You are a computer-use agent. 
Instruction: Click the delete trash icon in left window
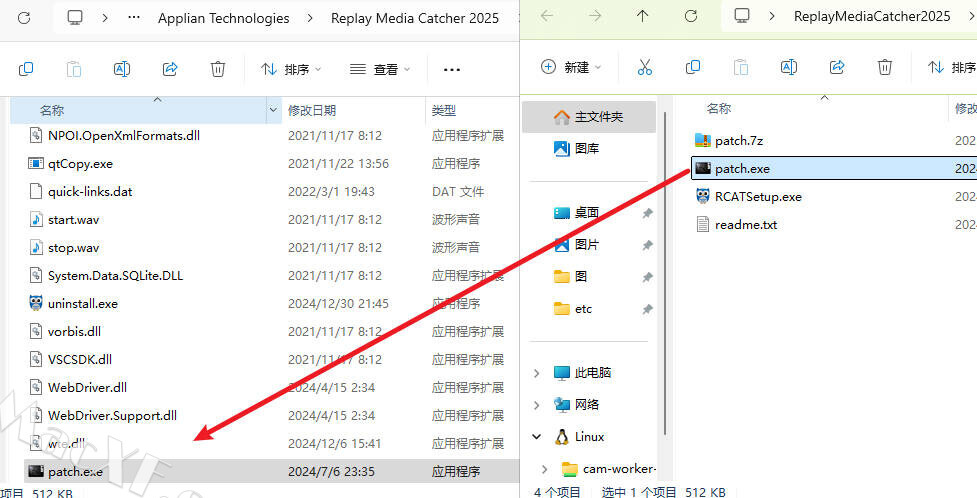click(217, 69)
